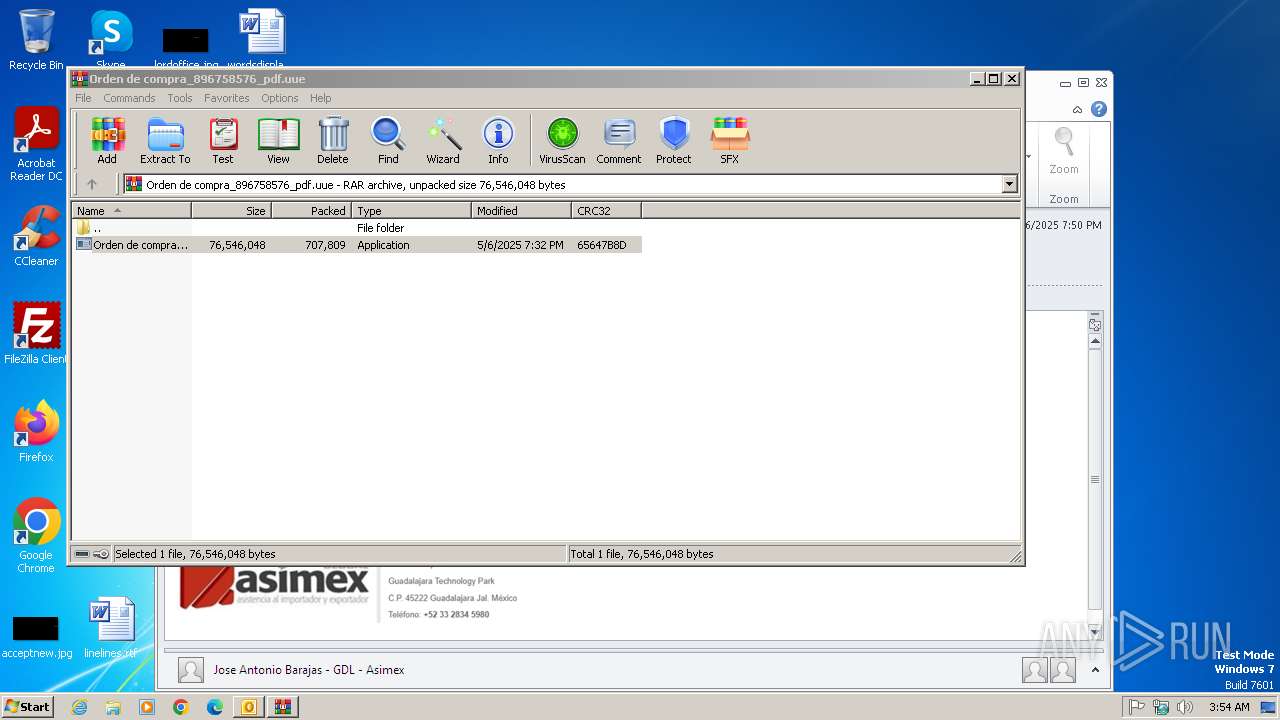Image resolution: width=1280 pixels, height=720 pixels.
Task: Open FileZilla Client desktop icon
Action: pyautogui.click(x=36, y=334)
